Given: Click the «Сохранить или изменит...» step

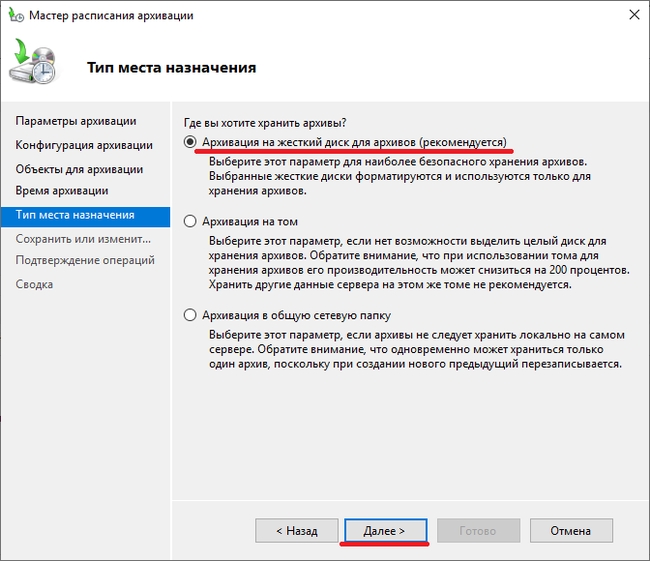Looking at the screenshot, I should pyautogui.click(x=83, y=239).
